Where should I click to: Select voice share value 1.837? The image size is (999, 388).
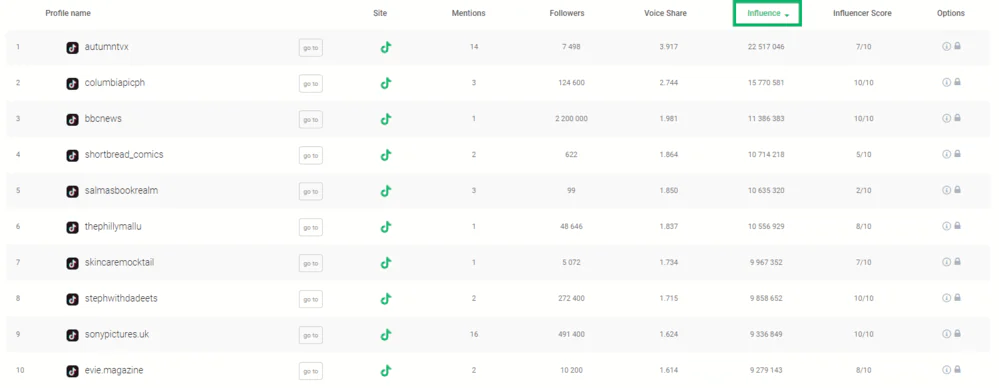click(669, 227)
